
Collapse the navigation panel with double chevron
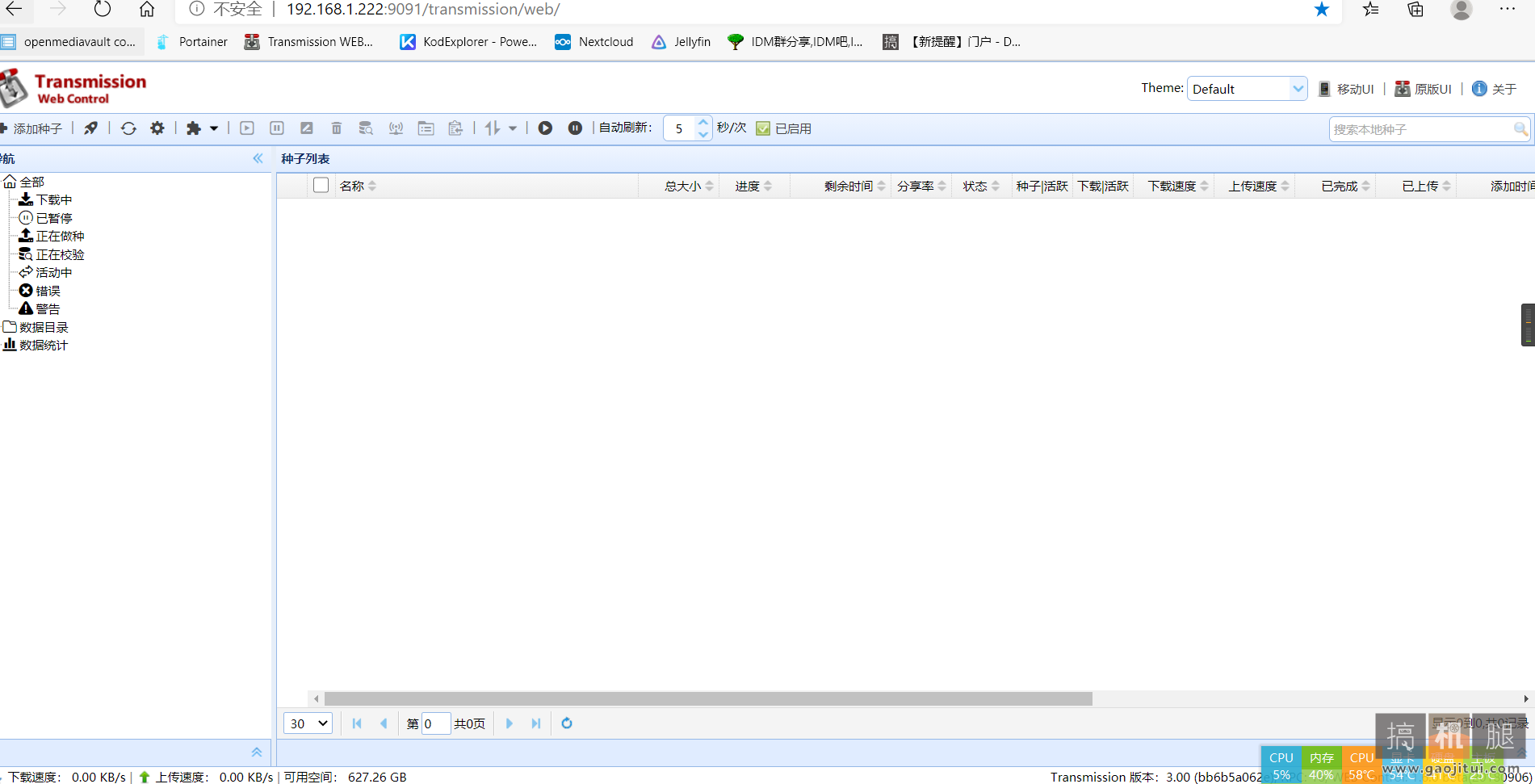[258, 158]
